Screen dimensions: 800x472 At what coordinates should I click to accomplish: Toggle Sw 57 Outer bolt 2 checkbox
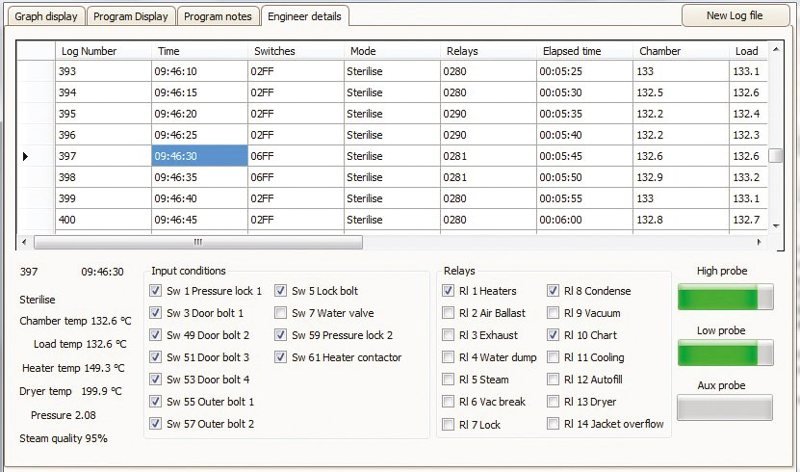point(156,424)
